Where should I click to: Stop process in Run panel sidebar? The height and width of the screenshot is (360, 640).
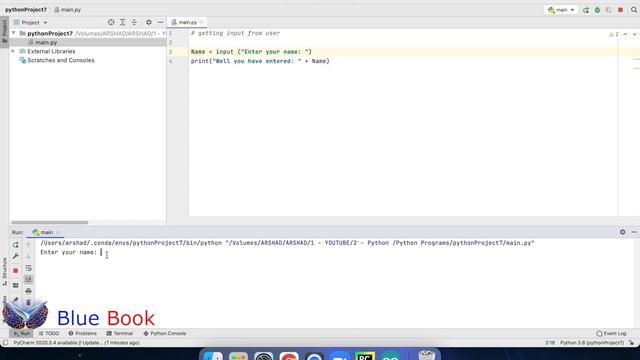click(16, 271)
